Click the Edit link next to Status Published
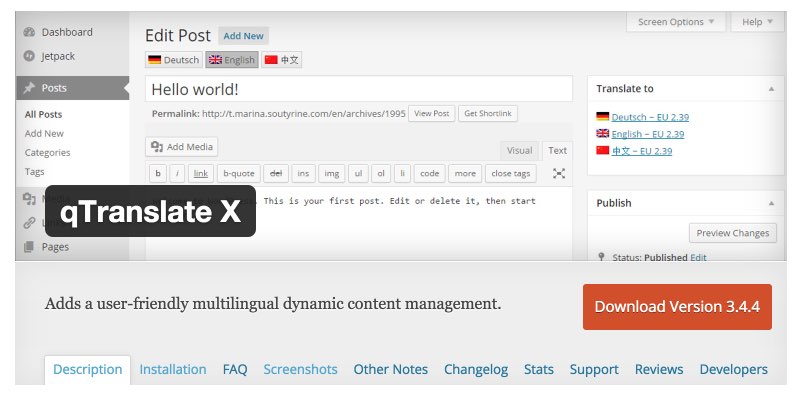This screenshot has height=397, width=799. coord(698,257)
